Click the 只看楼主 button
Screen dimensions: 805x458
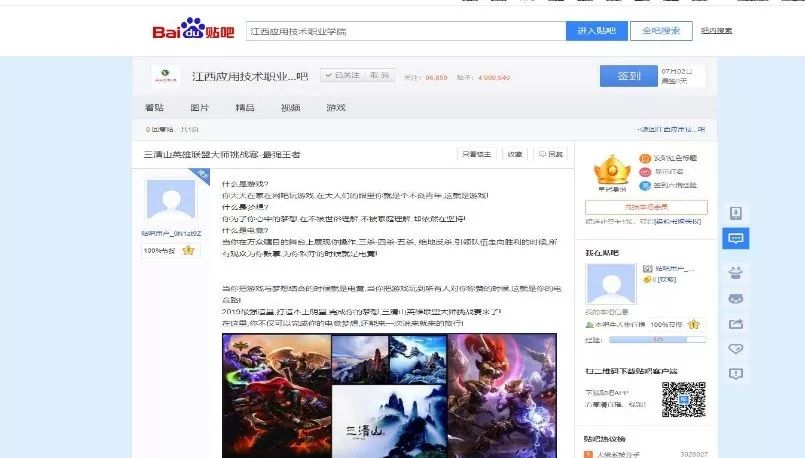(476, 154)
